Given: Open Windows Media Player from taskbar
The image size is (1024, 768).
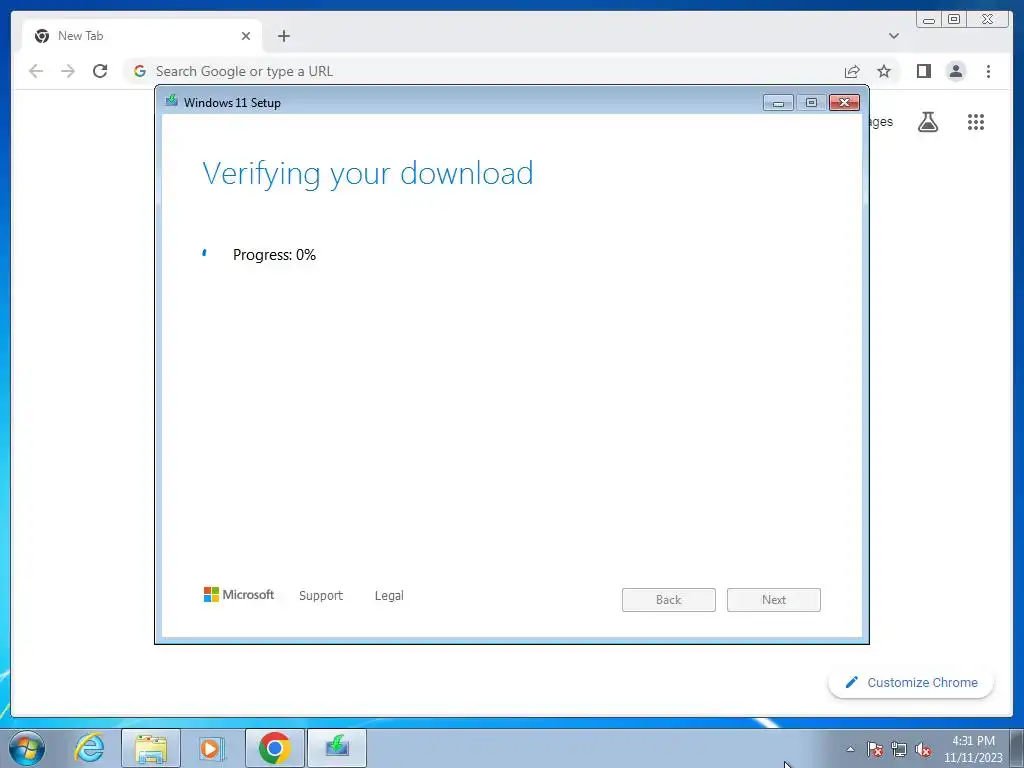Looking at the screenshot, I should pyautogui.click(x=212, y=748).
